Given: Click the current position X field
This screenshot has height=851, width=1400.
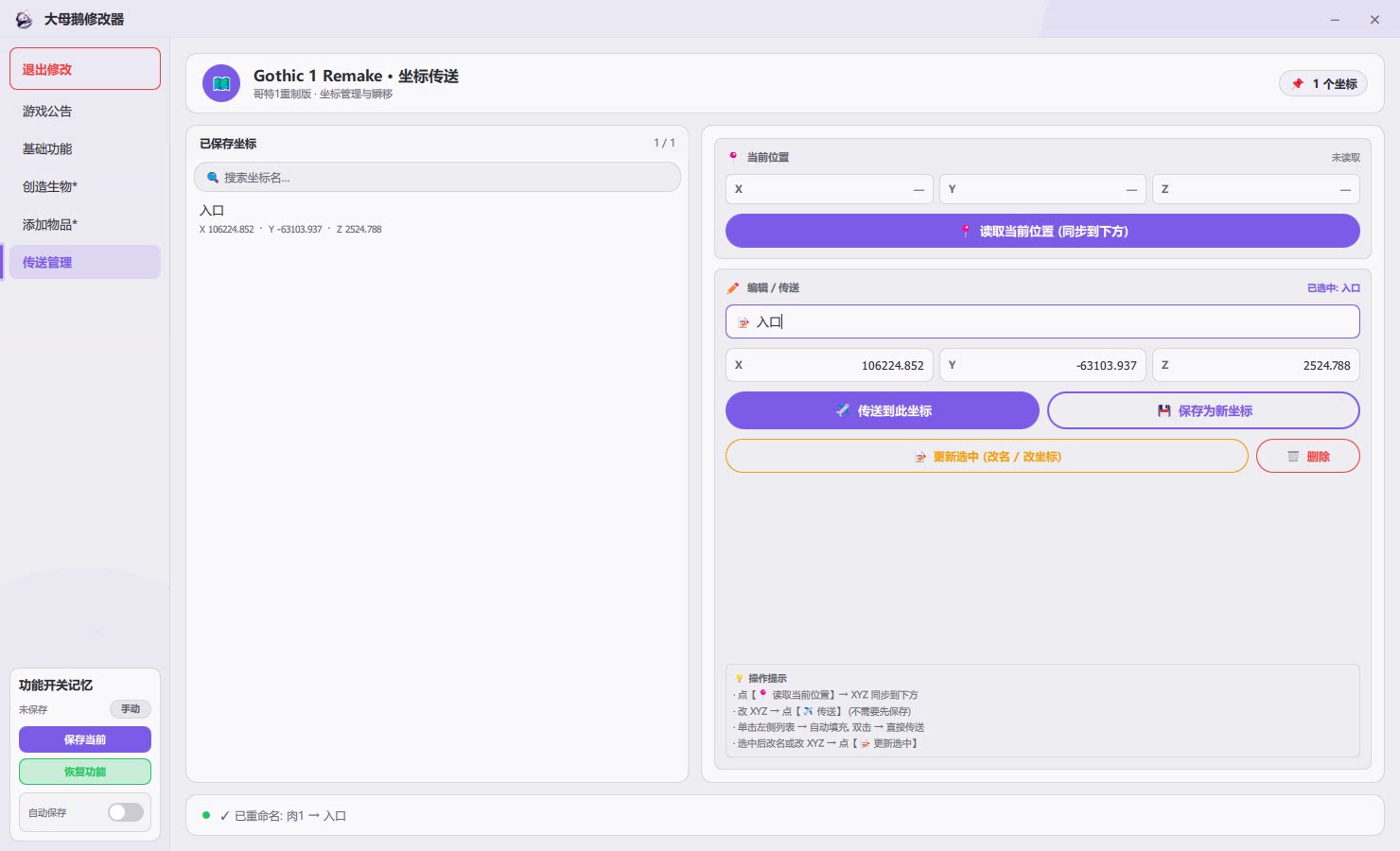Looking at the screenshot, I should pyautogui.click(x=830, y=189).
